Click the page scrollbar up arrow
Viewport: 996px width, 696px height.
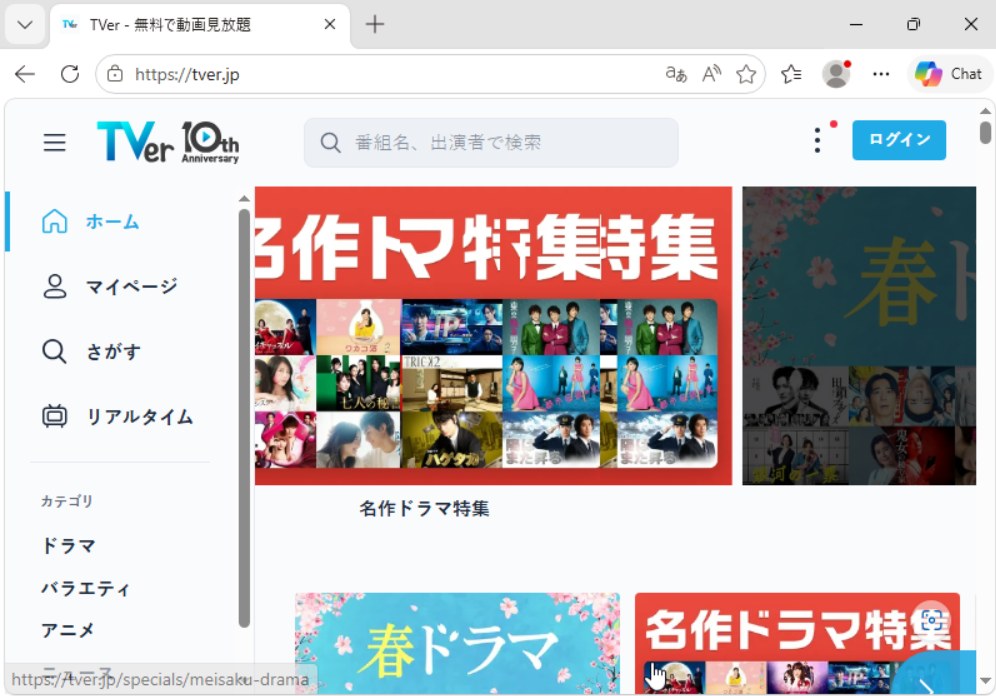tap(985, 111)
